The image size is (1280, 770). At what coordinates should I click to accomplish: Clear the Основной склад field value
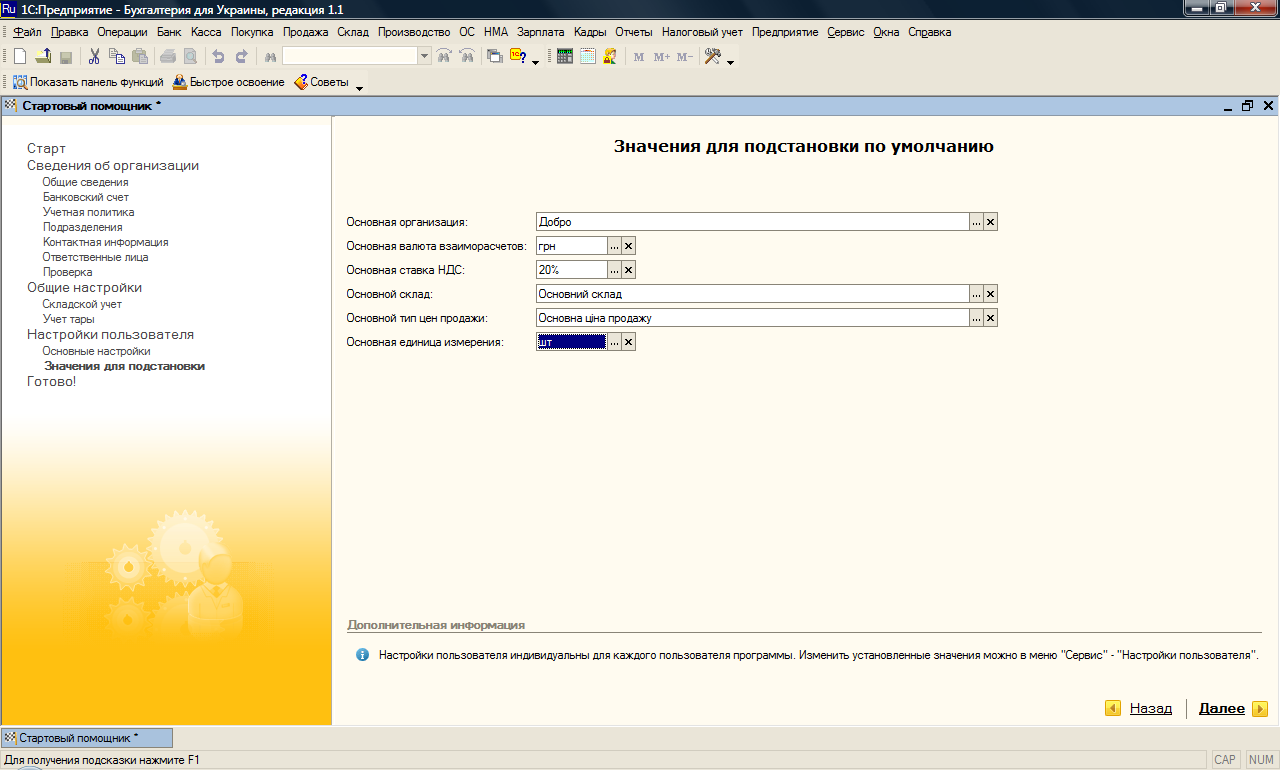[990, 294]
